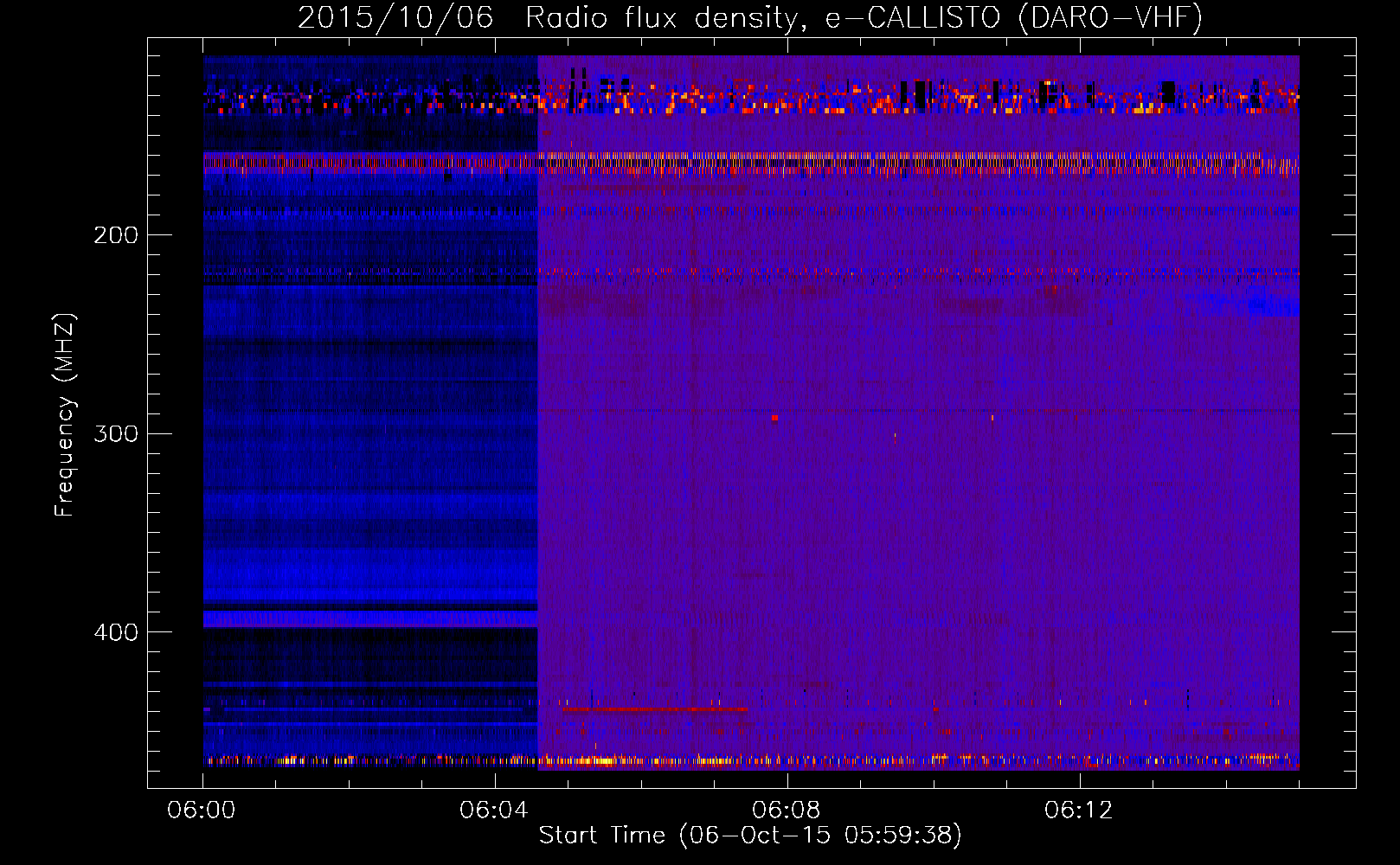Click the 06:04 time tick label

[494, 811]
